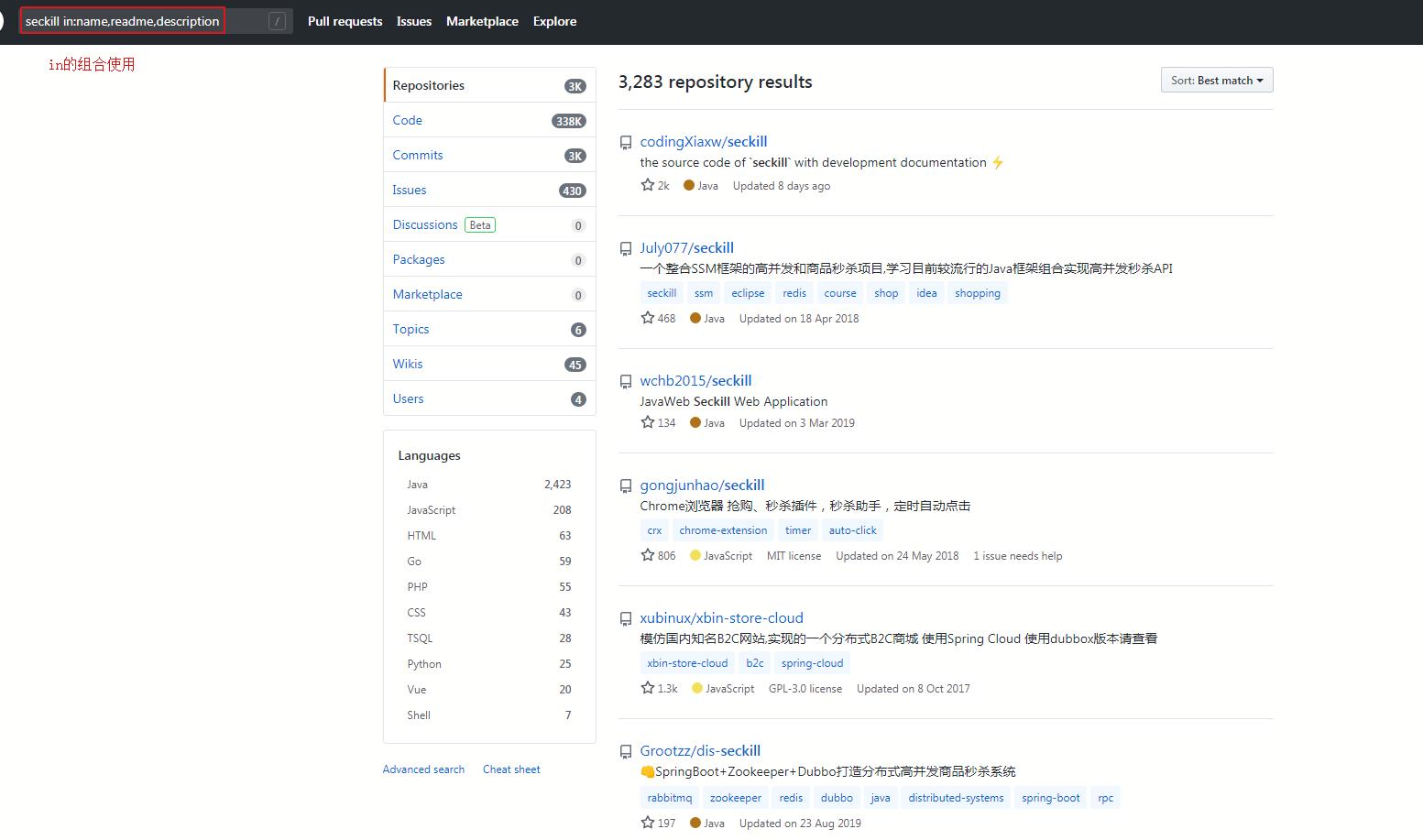The image size is (1423, 840).
Task: Click the b2c topic tag
Action: pyautogui.click(x=755, y=663)
